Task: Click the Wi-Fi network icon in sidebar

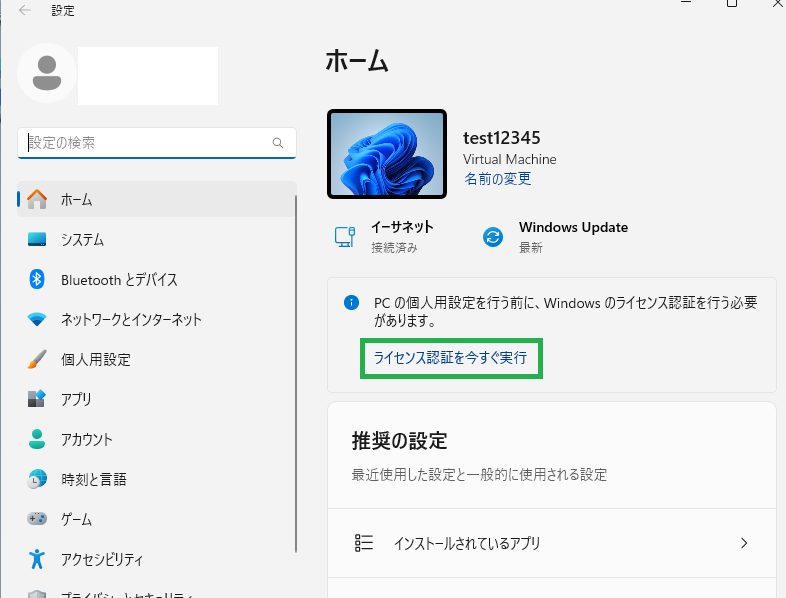Action: pos(37,319)
